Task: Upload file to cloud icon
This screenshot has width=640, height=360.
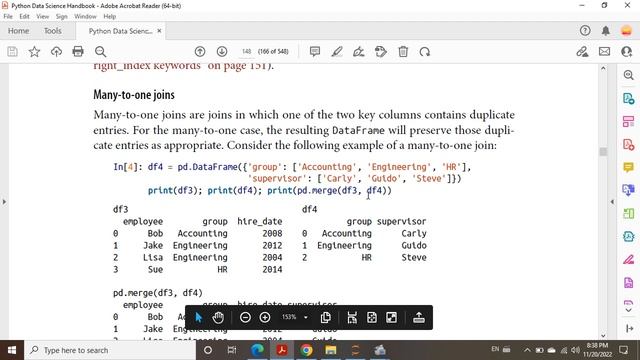Action: [x=56, y=51]
